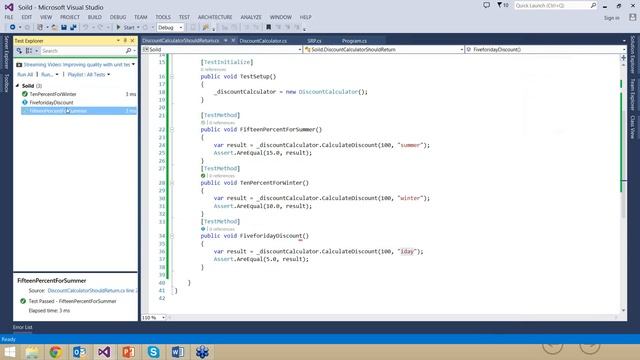
Task: Open the Debug configuration dropdown
Action: pyautogui.click(x=170, y=27)
